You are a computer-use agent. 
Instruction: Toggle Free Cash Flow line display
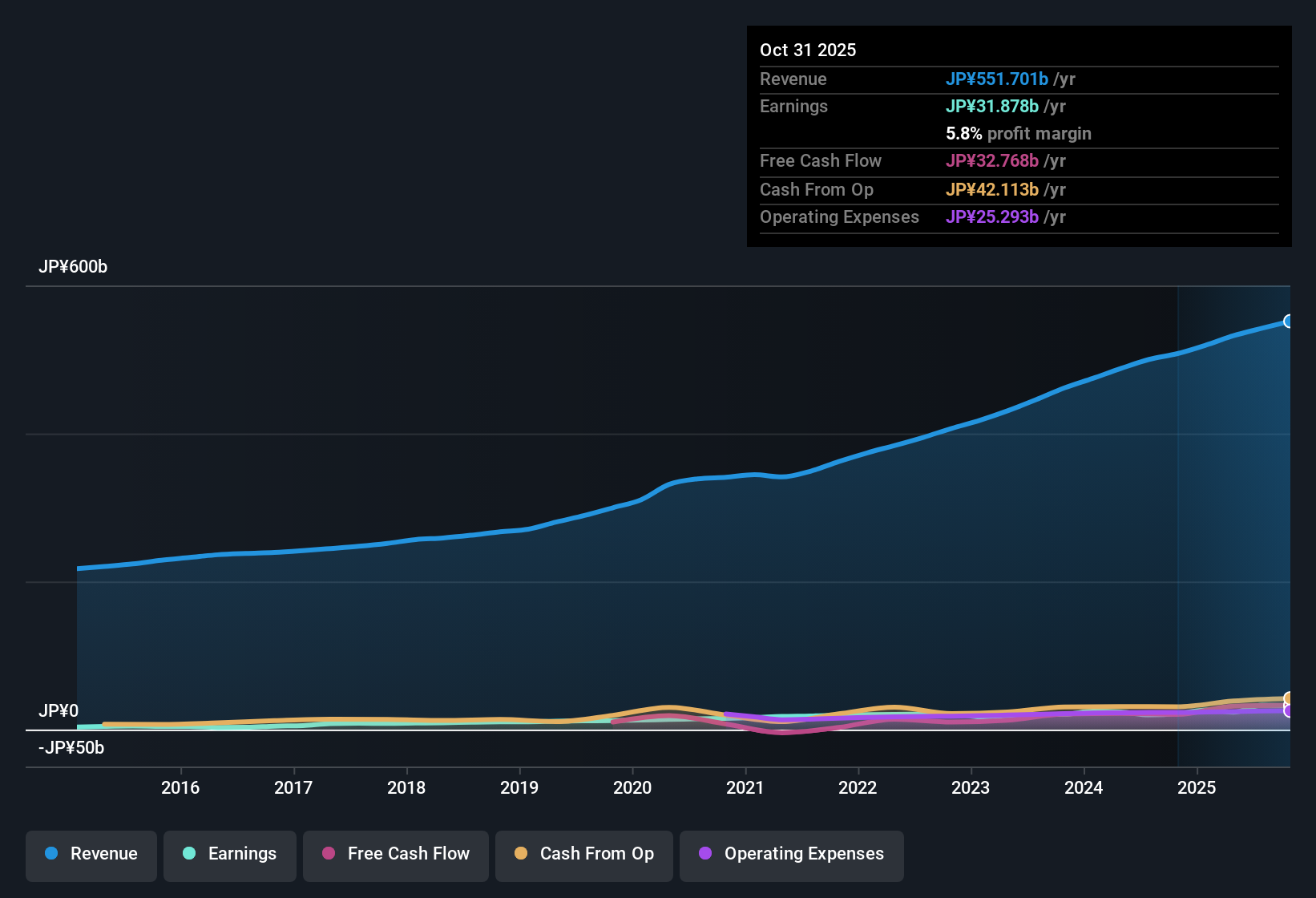click(395, 854)
